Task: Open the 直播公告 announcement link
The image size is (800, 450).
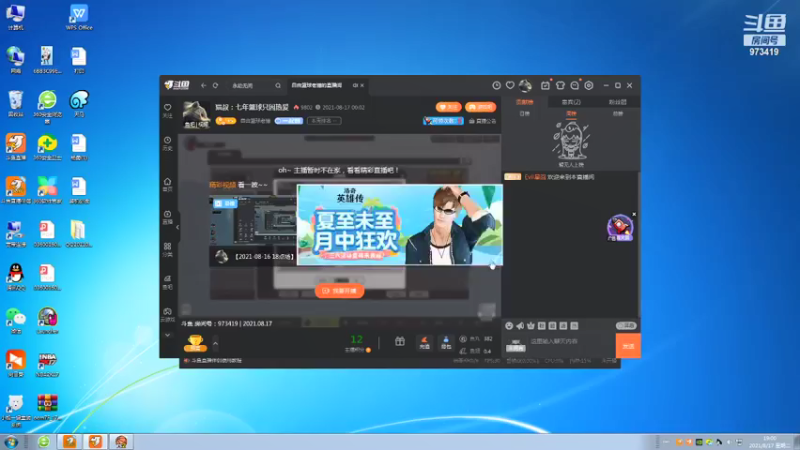Action: (x=482, y=121)
